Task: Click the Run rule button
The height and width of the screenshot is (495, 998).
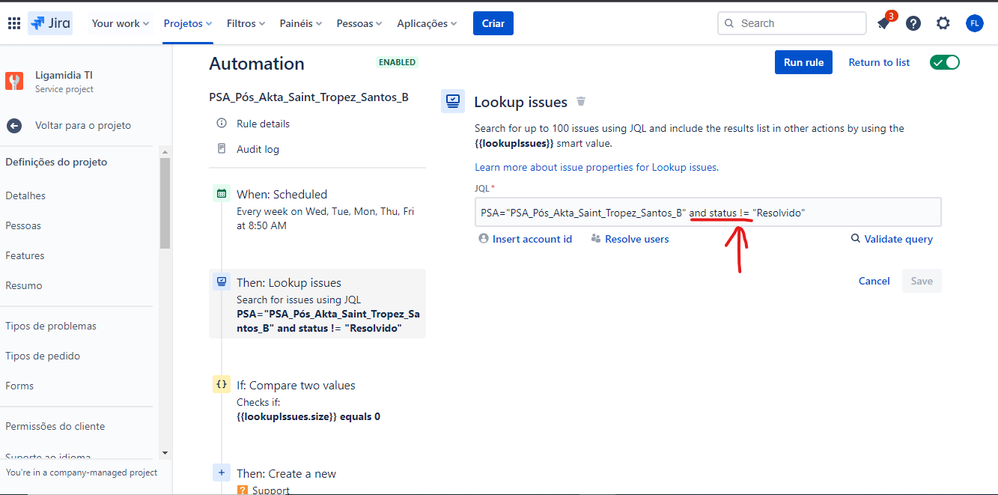Action: click(x=803, y=62)
